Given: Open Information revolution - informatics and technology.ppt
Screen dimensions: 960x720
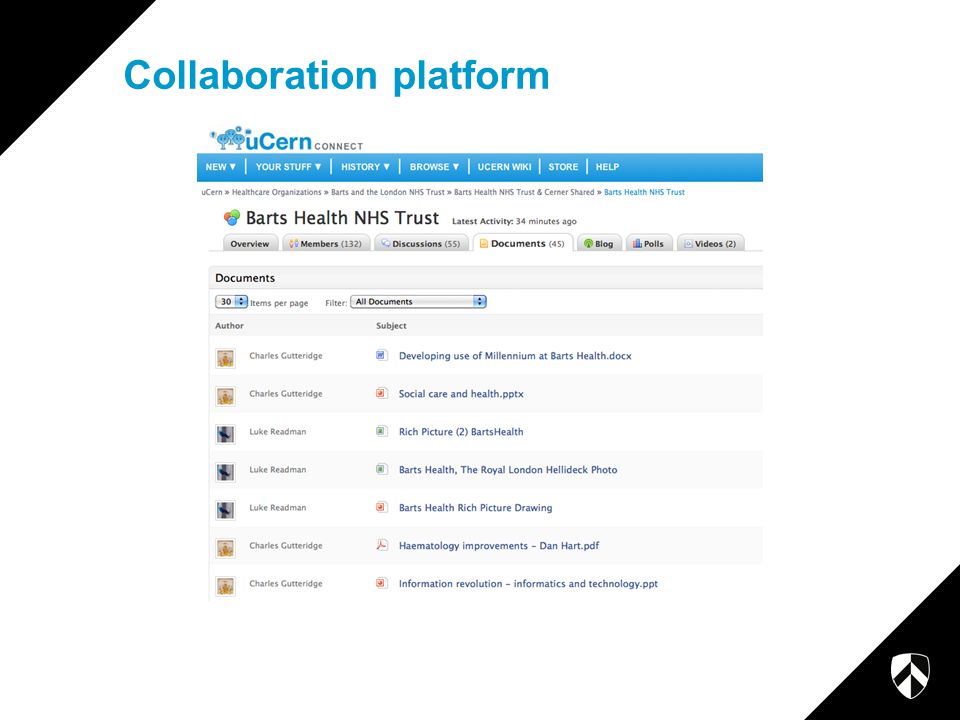Looking at the screenshot, I should 528,583.
